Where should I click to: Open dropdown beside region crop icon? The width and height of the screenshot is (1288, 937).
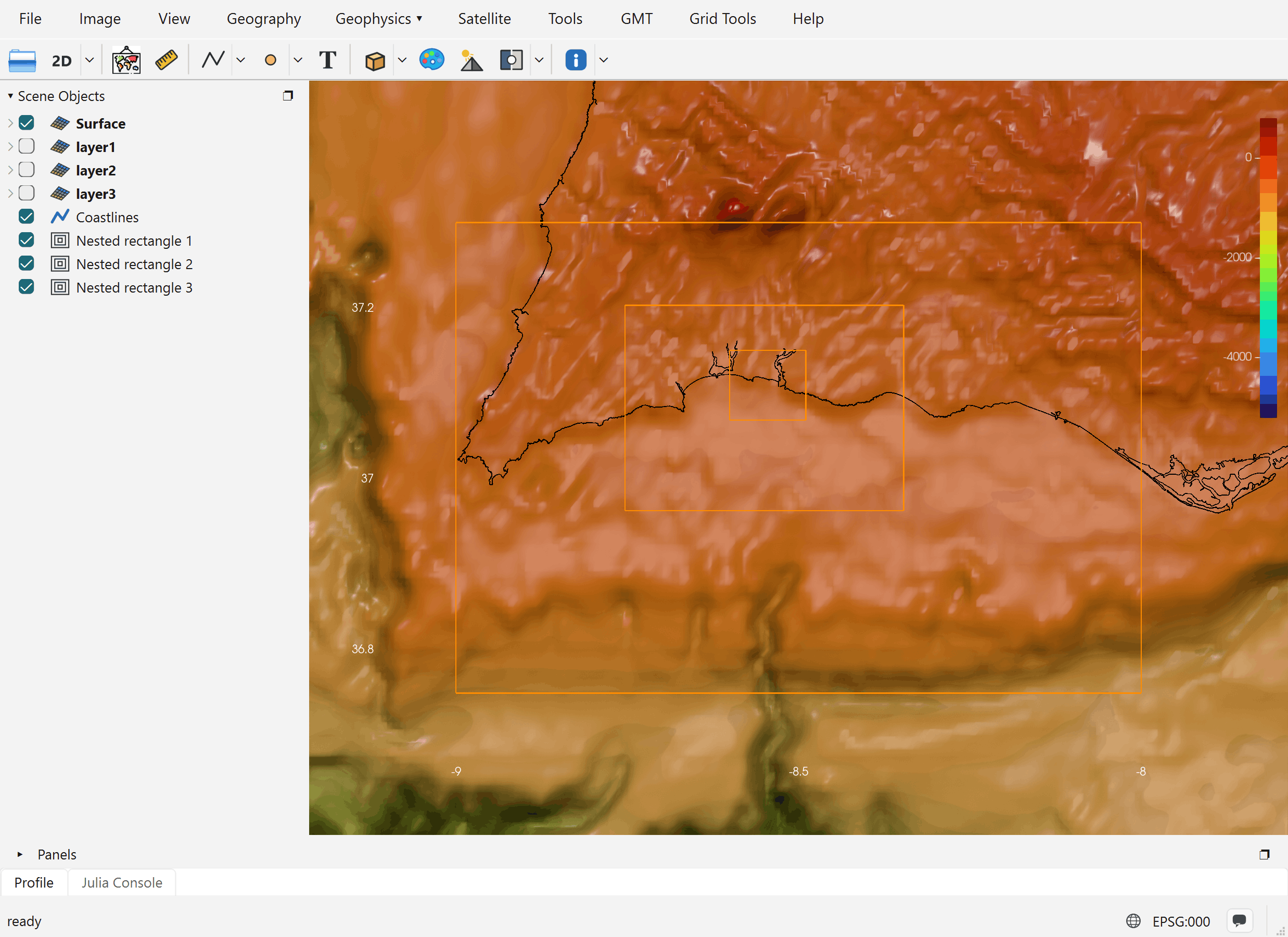[x=539, y=60]
